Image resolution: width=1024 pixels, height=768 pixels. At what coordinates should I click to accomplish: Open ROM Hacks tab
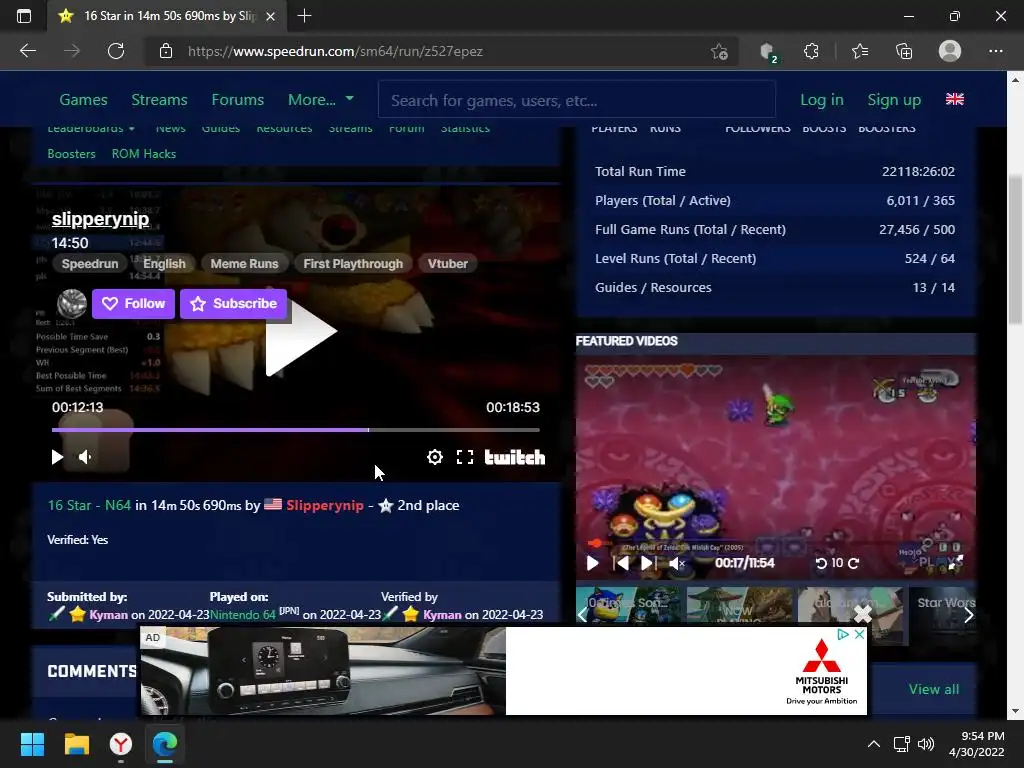pos(144,153)
